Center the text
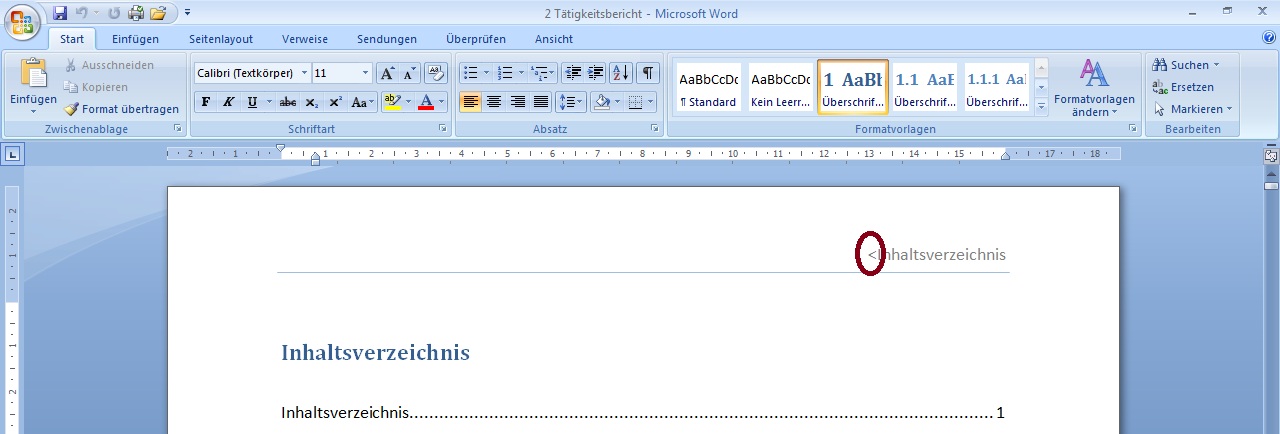This screenshot has height=434, width=1280. click(494, 102)
